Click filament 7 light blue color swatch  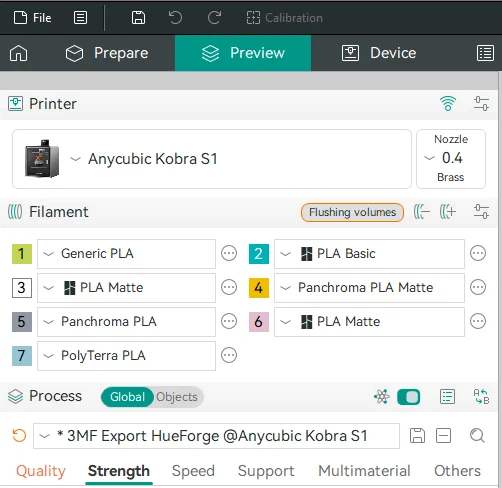(22, 356)
